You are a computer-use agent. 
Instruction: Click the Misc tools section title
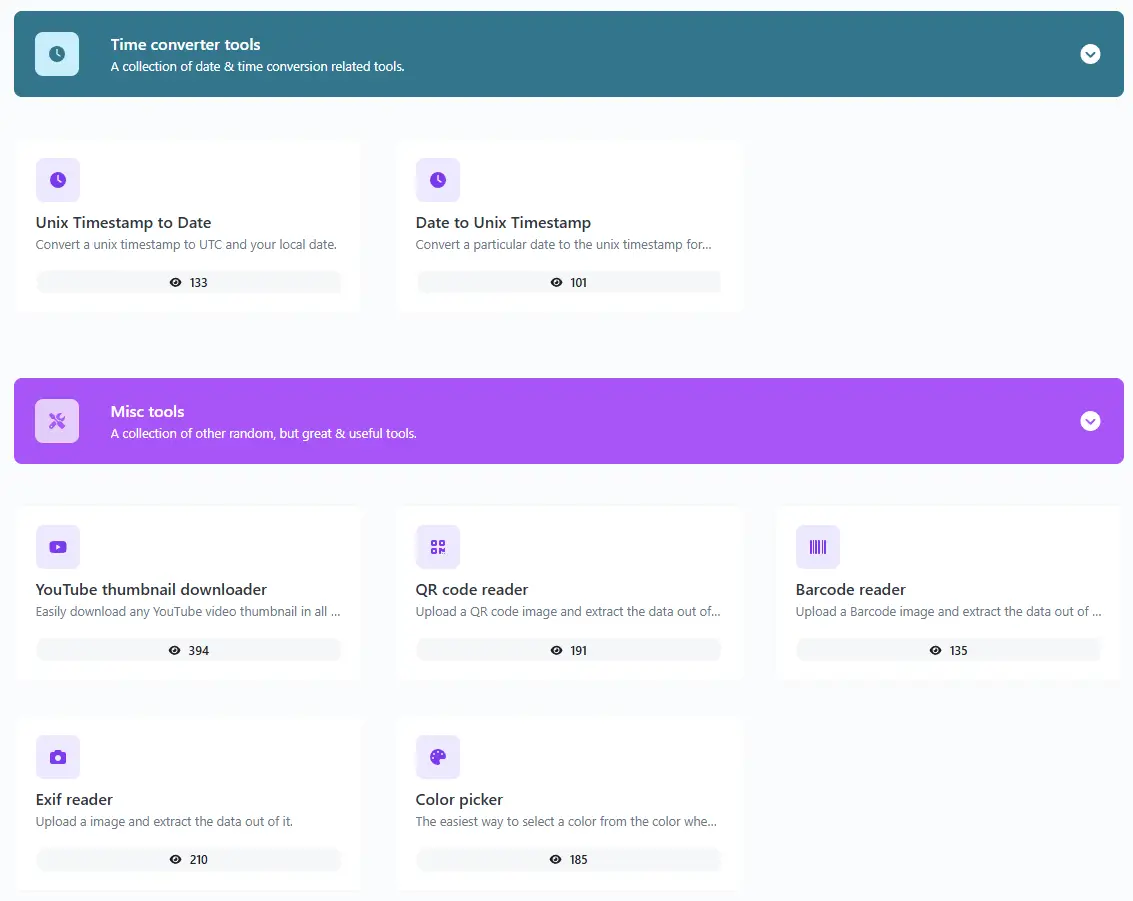click(x=147, y=412)
